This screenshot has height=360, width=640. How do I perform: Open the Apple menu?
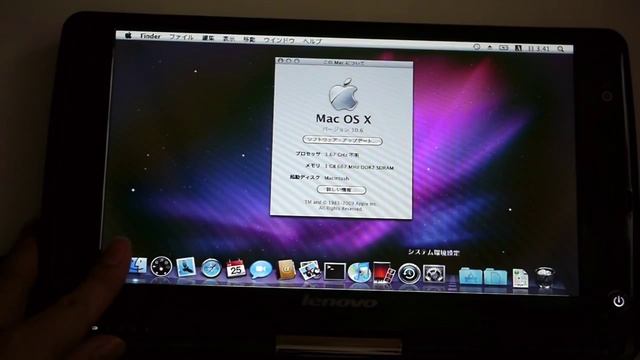coord(128,36)
